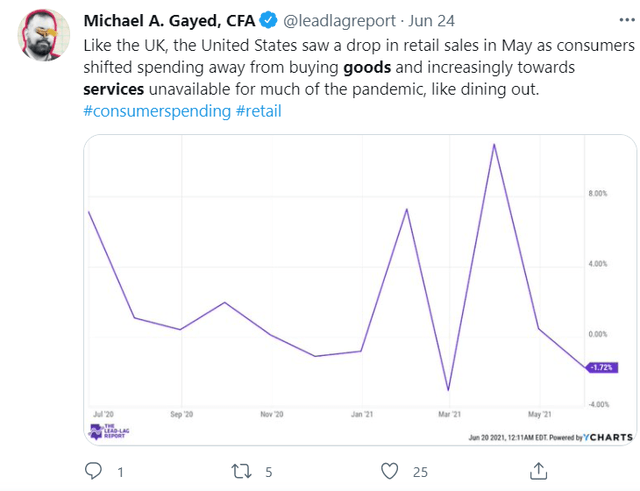Click the reply speech bubble icon

(93, 471)
